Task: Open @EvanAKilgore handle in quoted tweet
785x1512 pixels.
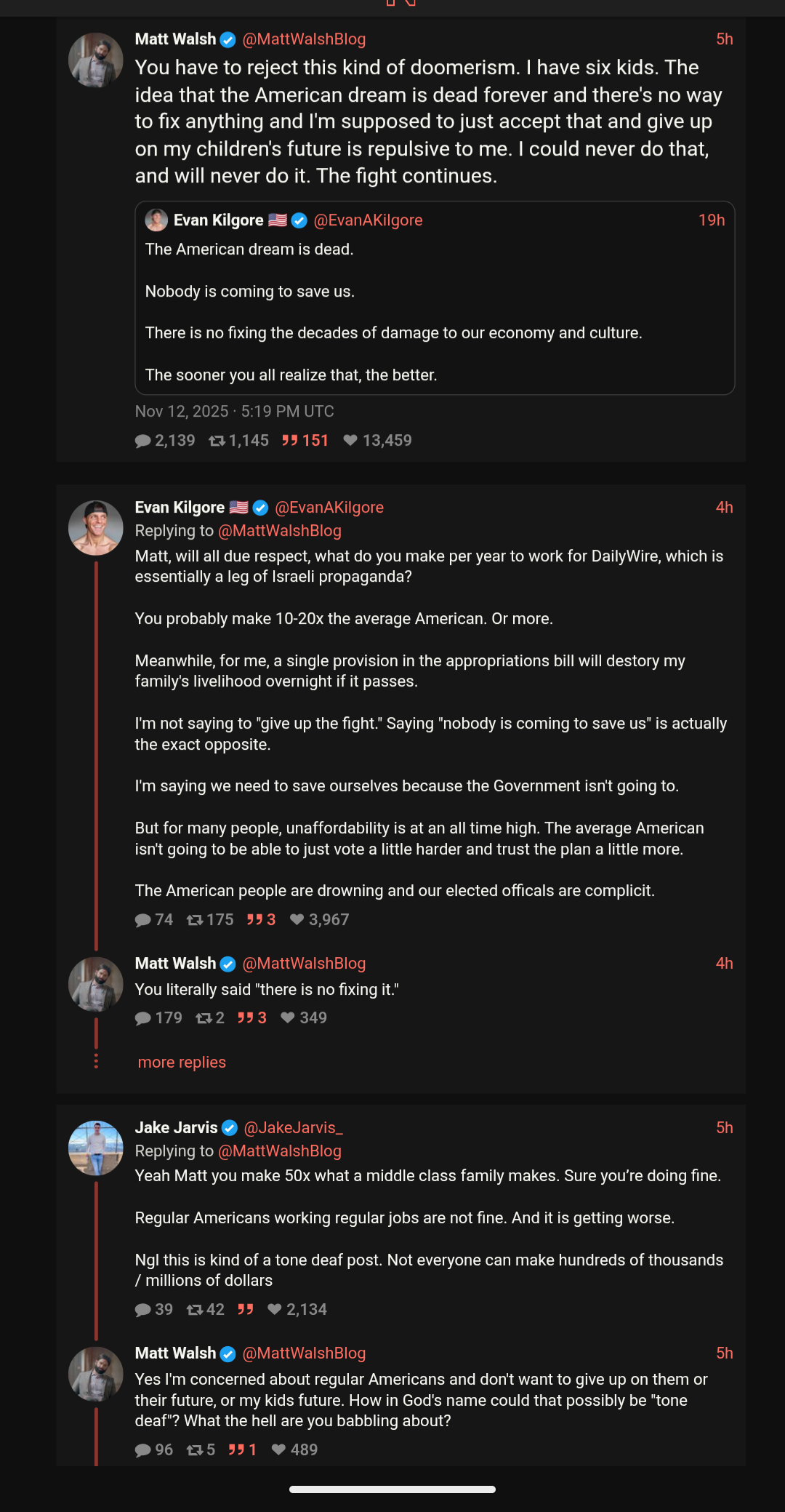Action: click(x=368, y=220)
